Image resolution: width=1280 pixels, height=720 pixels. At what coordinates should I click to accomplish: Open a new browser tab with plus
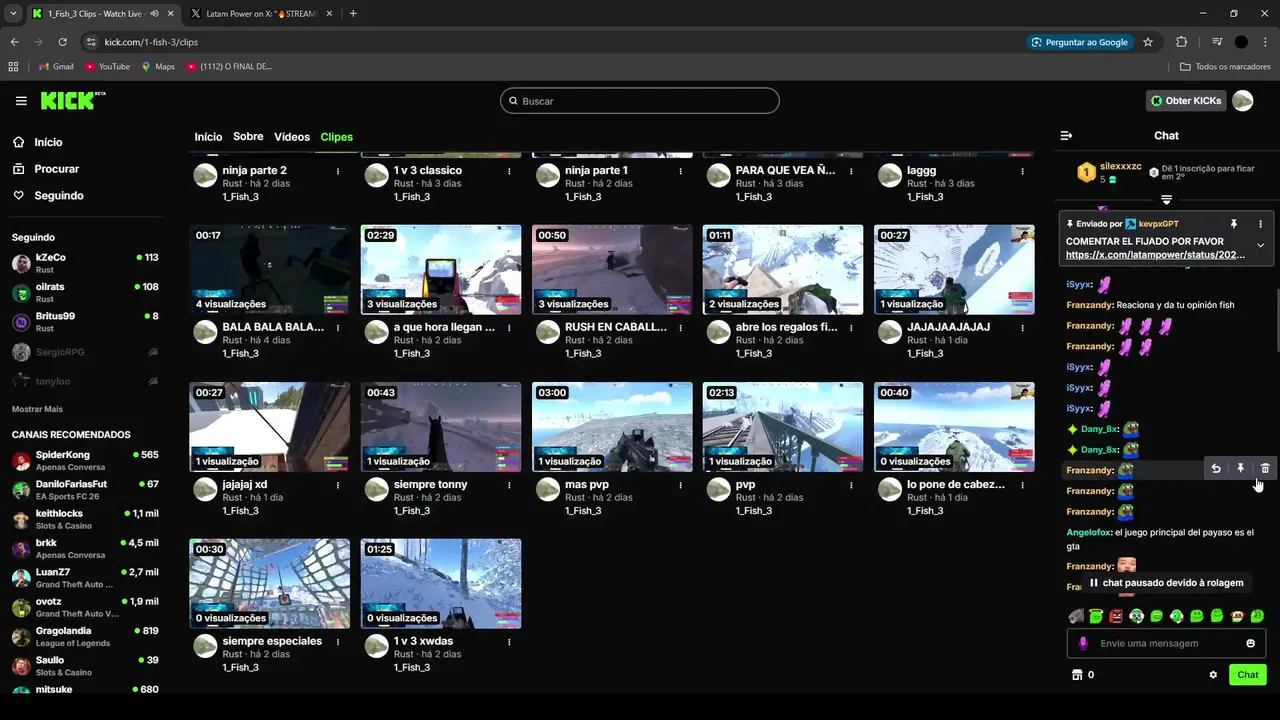(353, 14)
